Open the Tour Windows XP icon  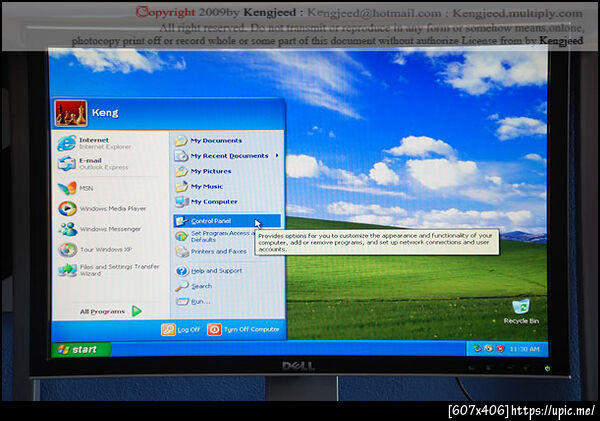(68, 250)
